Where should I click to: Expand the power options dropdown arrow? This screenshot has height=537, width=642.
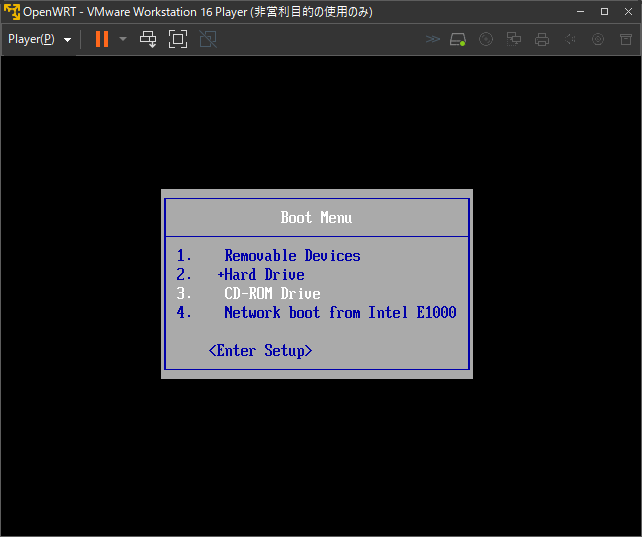[x=123, y=39]
